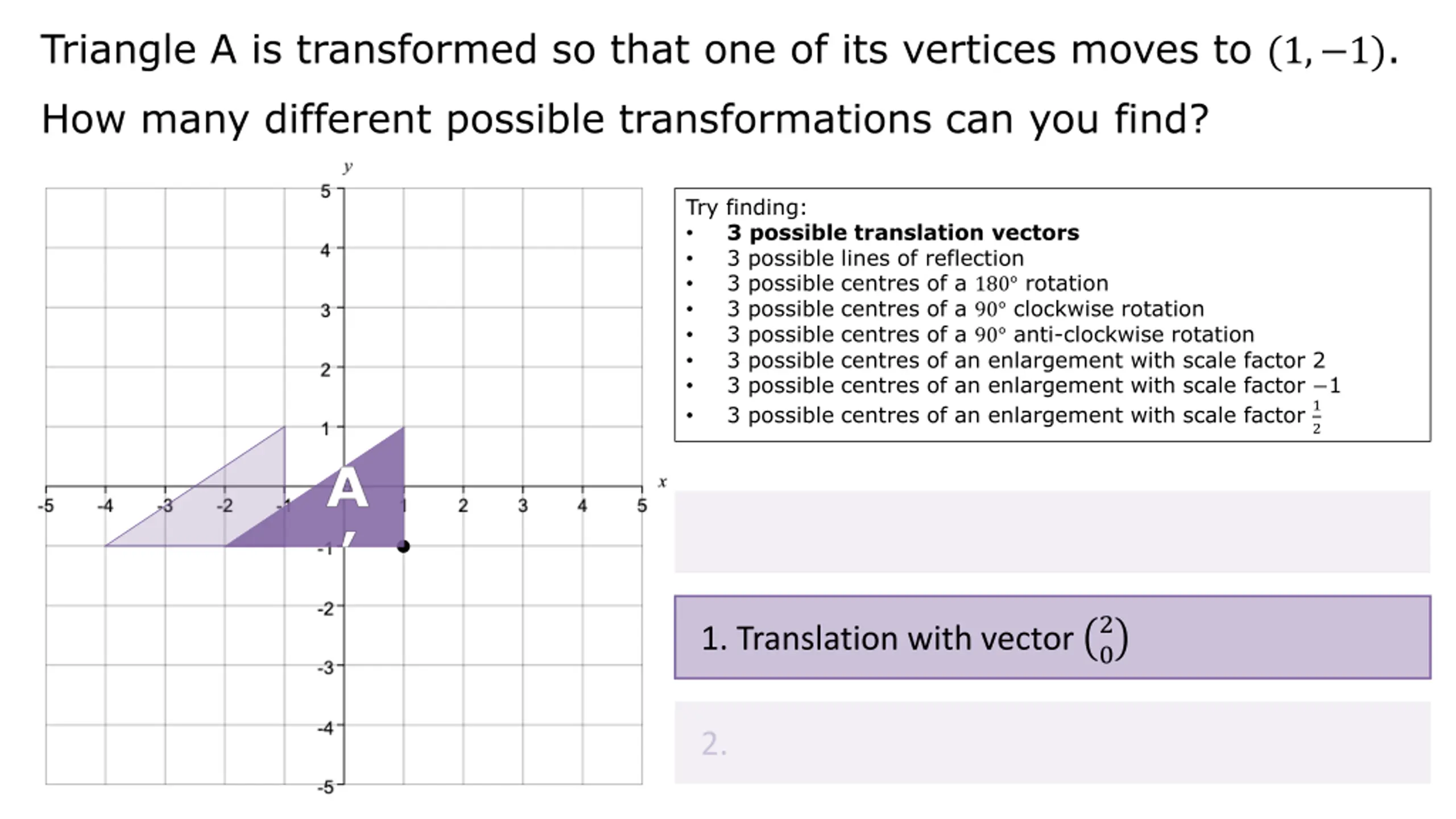Click the white letter A label

point(347,488)
